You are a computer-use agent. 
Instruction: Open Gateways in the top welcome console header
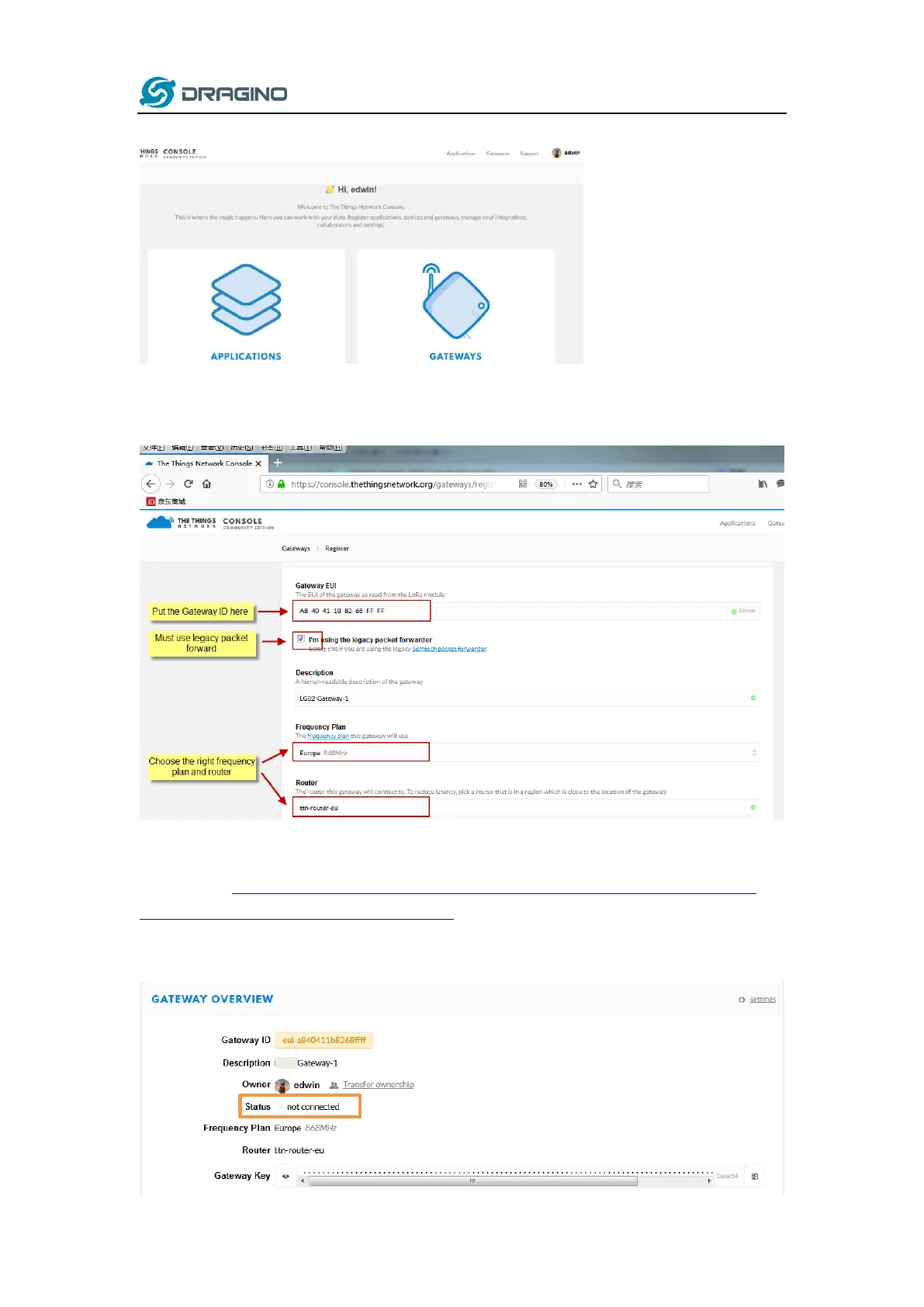tap(498, 154)
